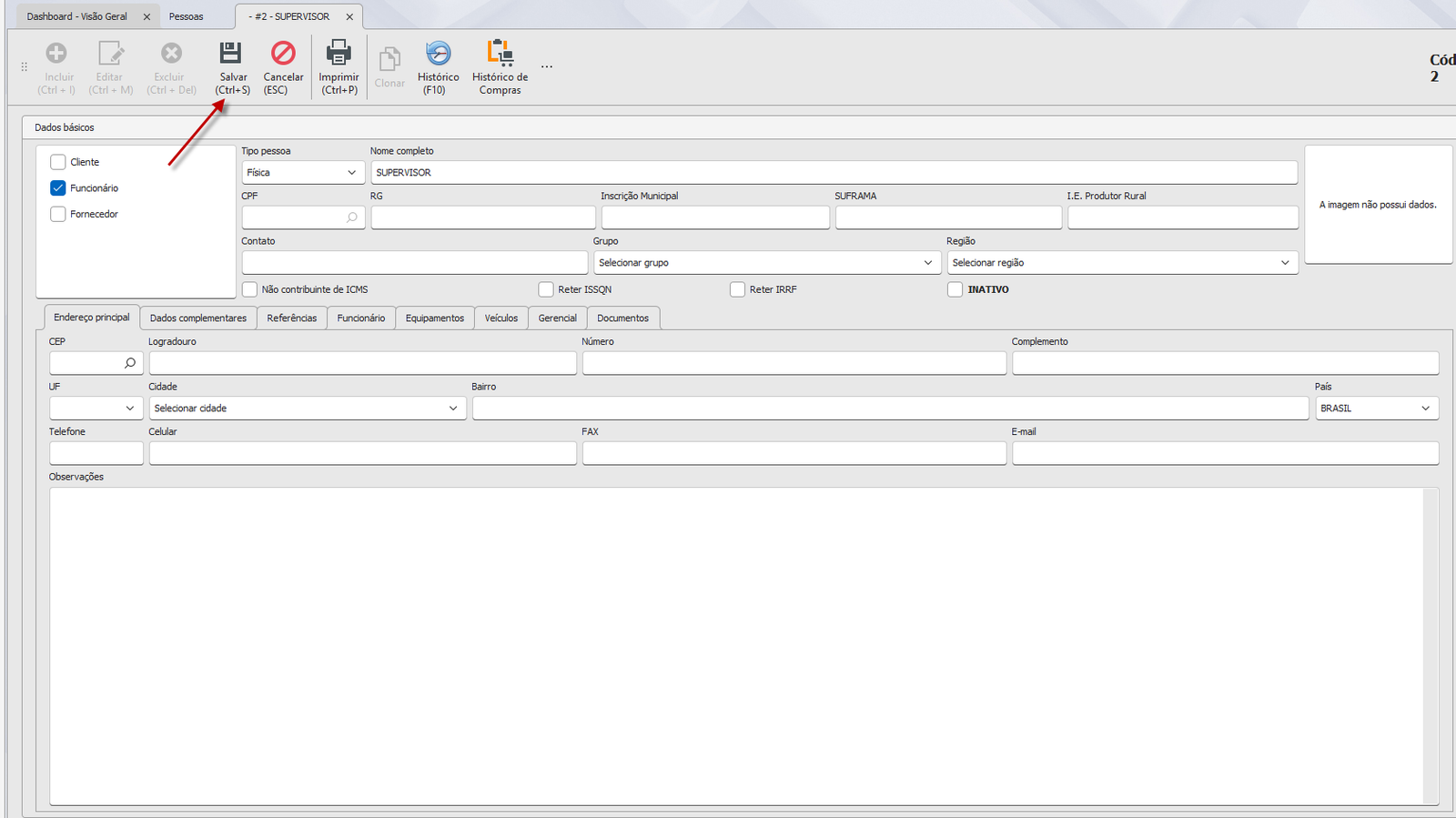The height and width of the screenshot is (818, 1456).
Task: Enable the Cliente checkbox
Action: pyautogui.click(x=58, y=162)
